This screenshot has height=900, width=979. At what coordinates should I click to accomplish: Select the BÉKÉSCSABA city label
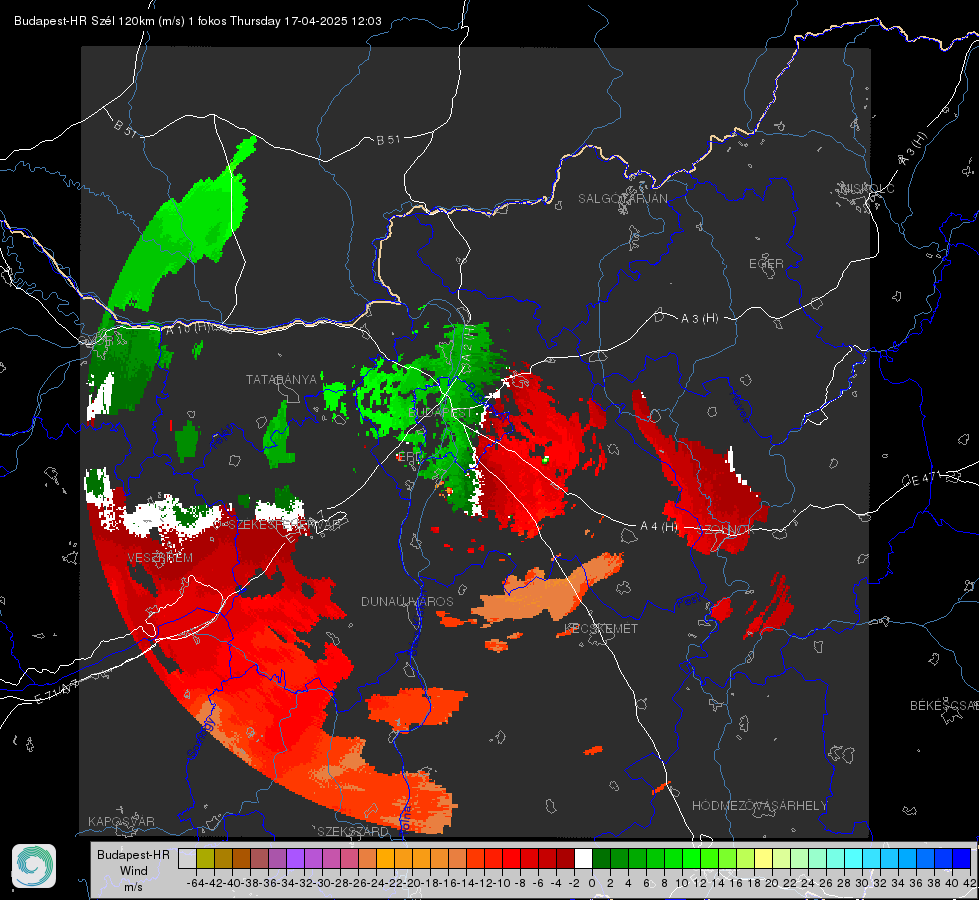click(x=944, y=705)
